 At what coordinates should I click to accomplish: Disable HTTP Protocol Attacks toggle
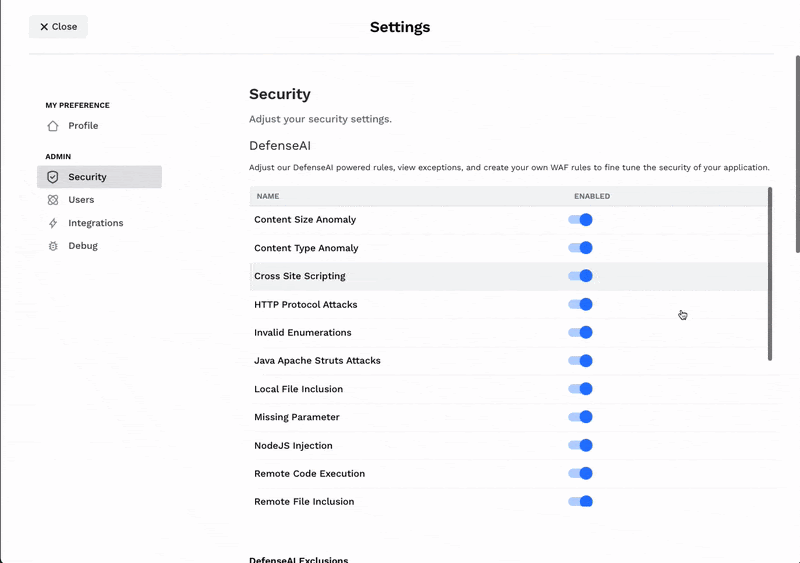click(x=580, y=304)
